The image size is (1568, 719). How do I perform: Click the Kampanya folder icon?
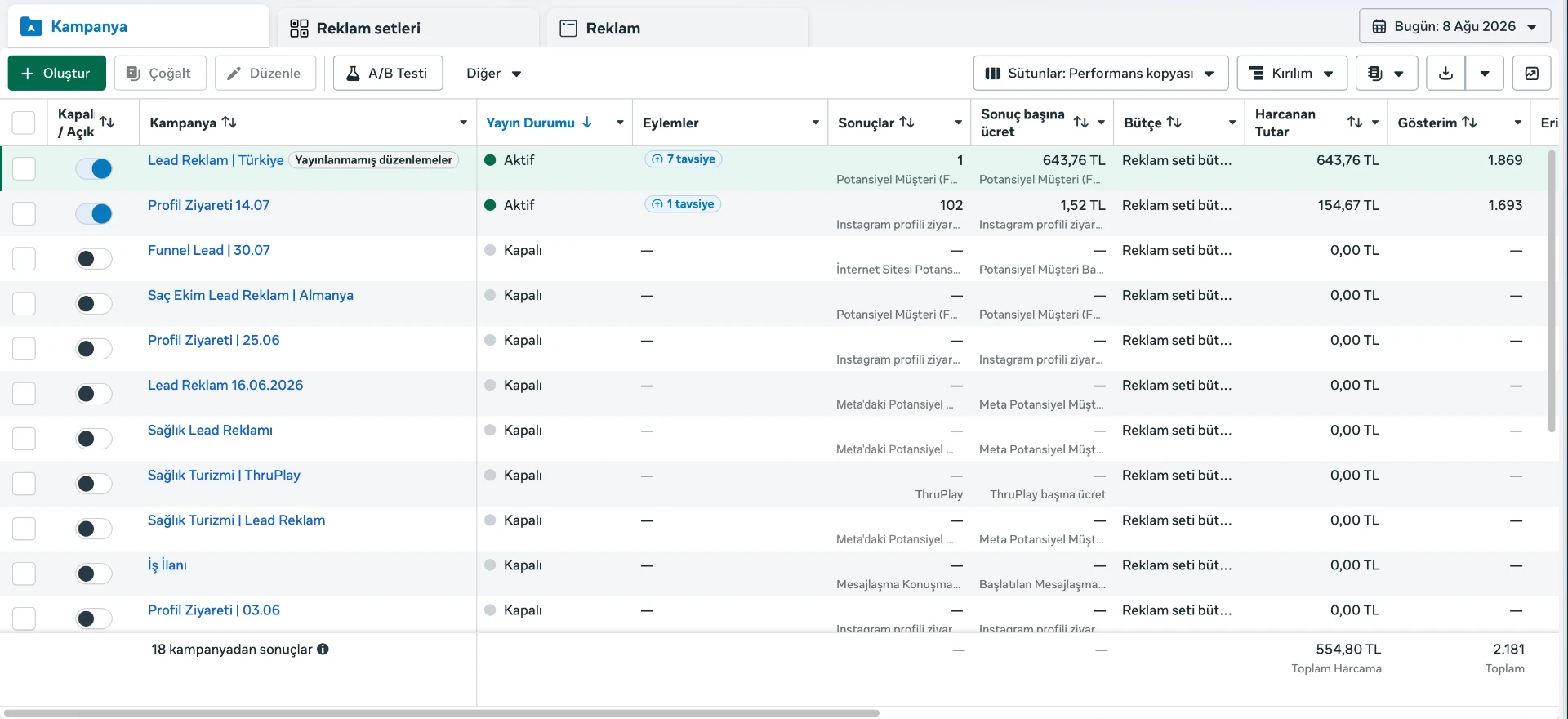click(31, 27)
